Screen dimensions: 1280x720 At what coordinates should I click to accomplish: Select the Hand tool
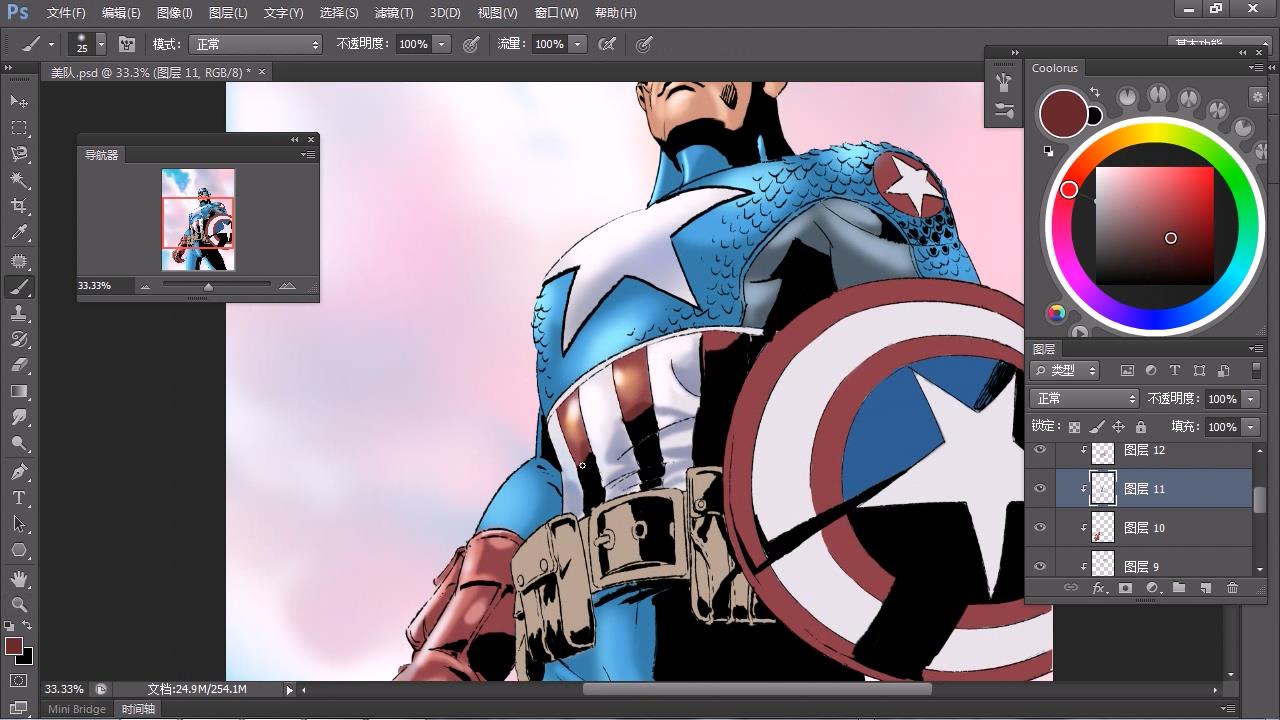tap(19, 579)
